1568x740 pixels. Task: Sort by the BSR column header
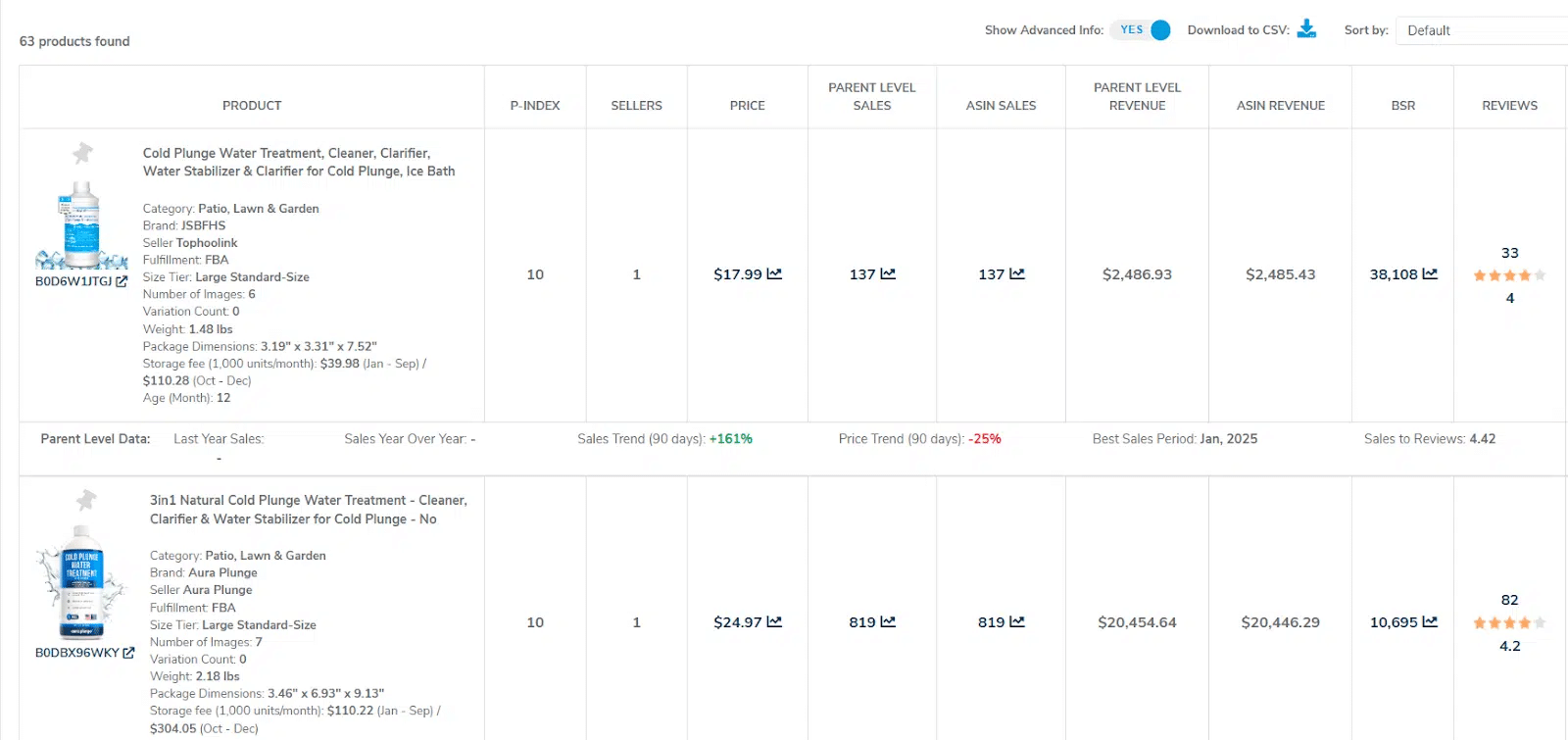tap(1402, 106)
